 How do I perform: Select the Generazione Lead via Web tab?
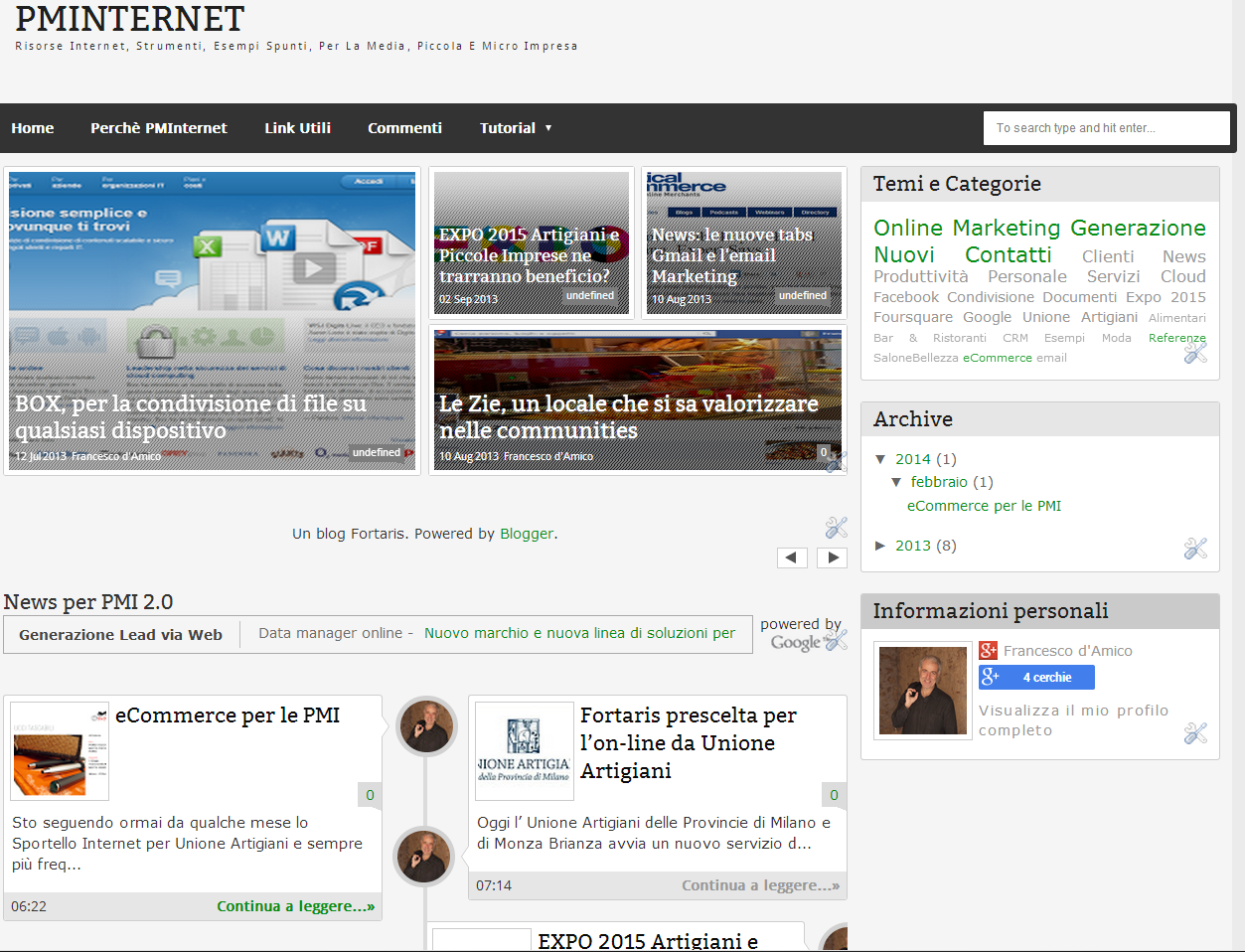121,635
